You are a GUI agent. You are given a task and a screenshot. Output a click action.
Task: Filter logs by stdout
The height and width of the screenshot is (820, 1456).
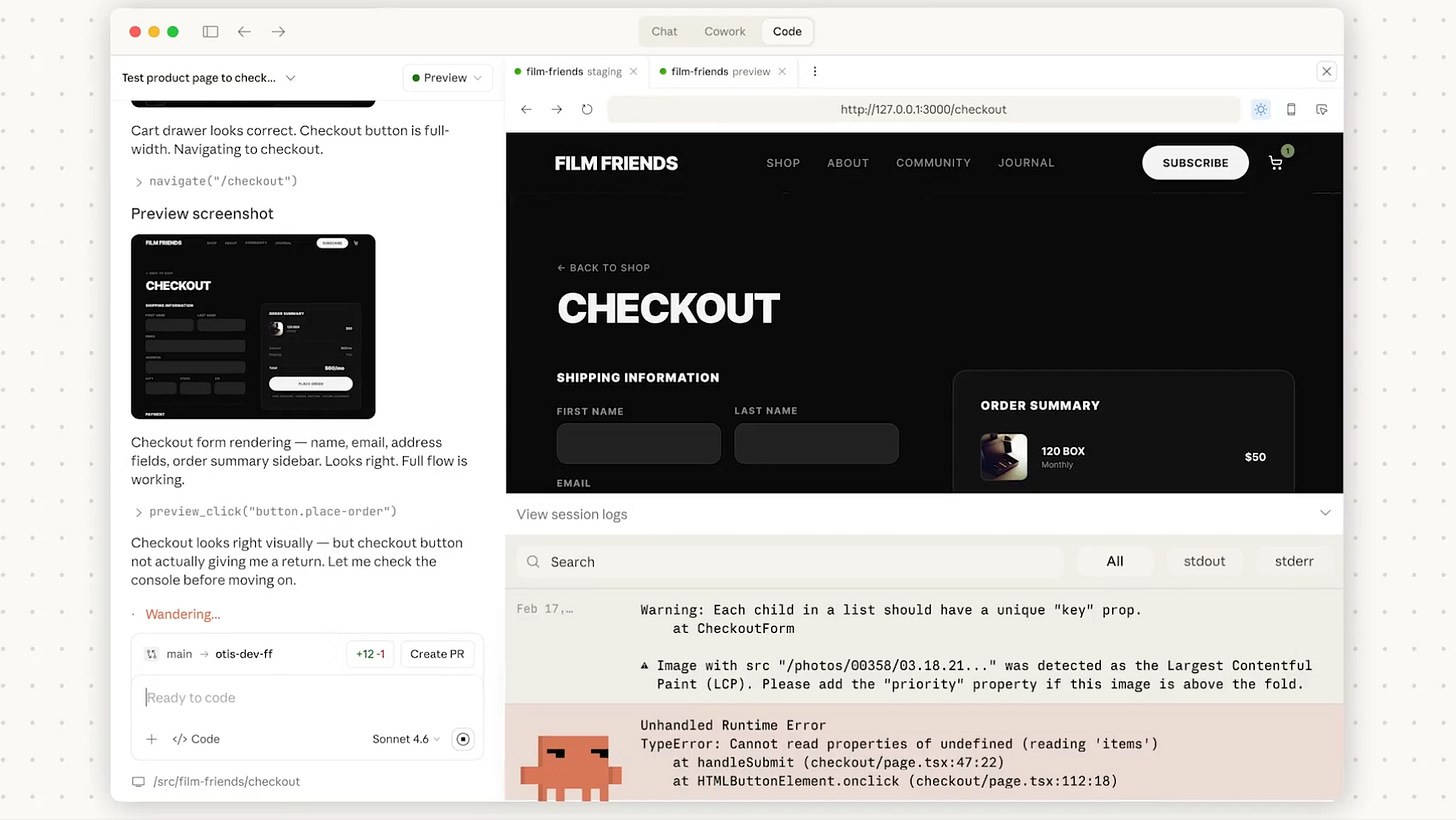click(1204, 562)
